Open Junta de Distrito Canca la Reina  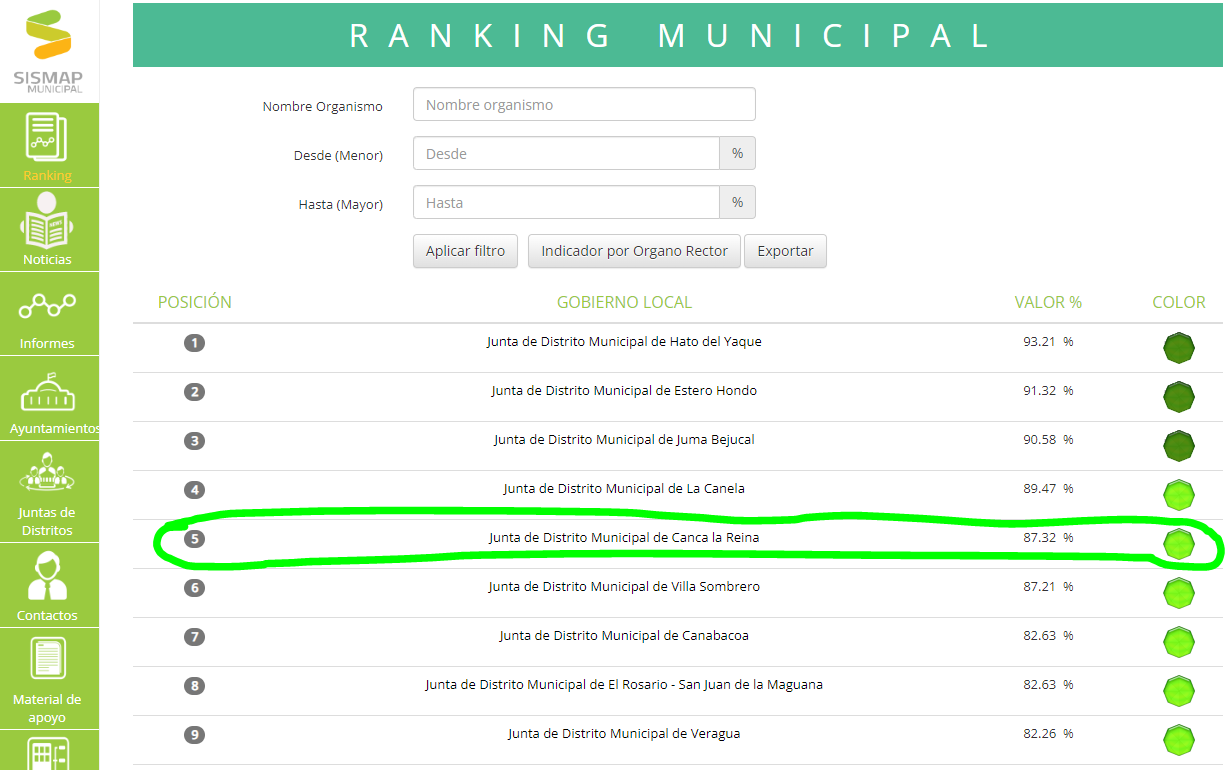[624, 538]
